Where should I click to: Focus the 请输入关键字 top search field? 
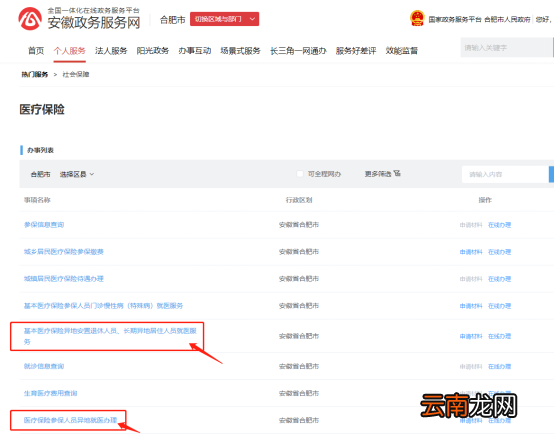point(506,48)
